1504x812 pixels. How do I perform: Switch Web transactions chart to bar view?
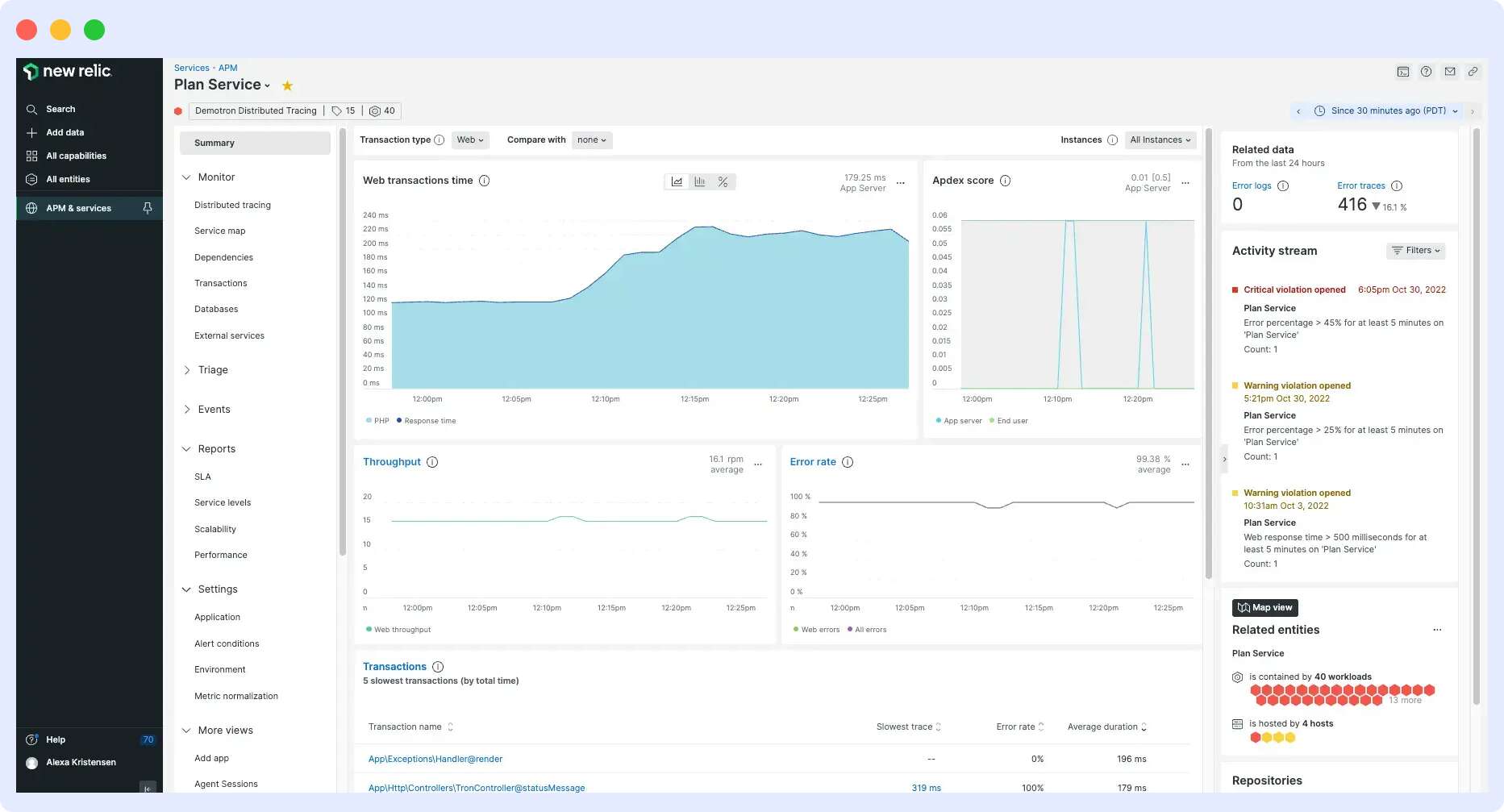point(699,181)
